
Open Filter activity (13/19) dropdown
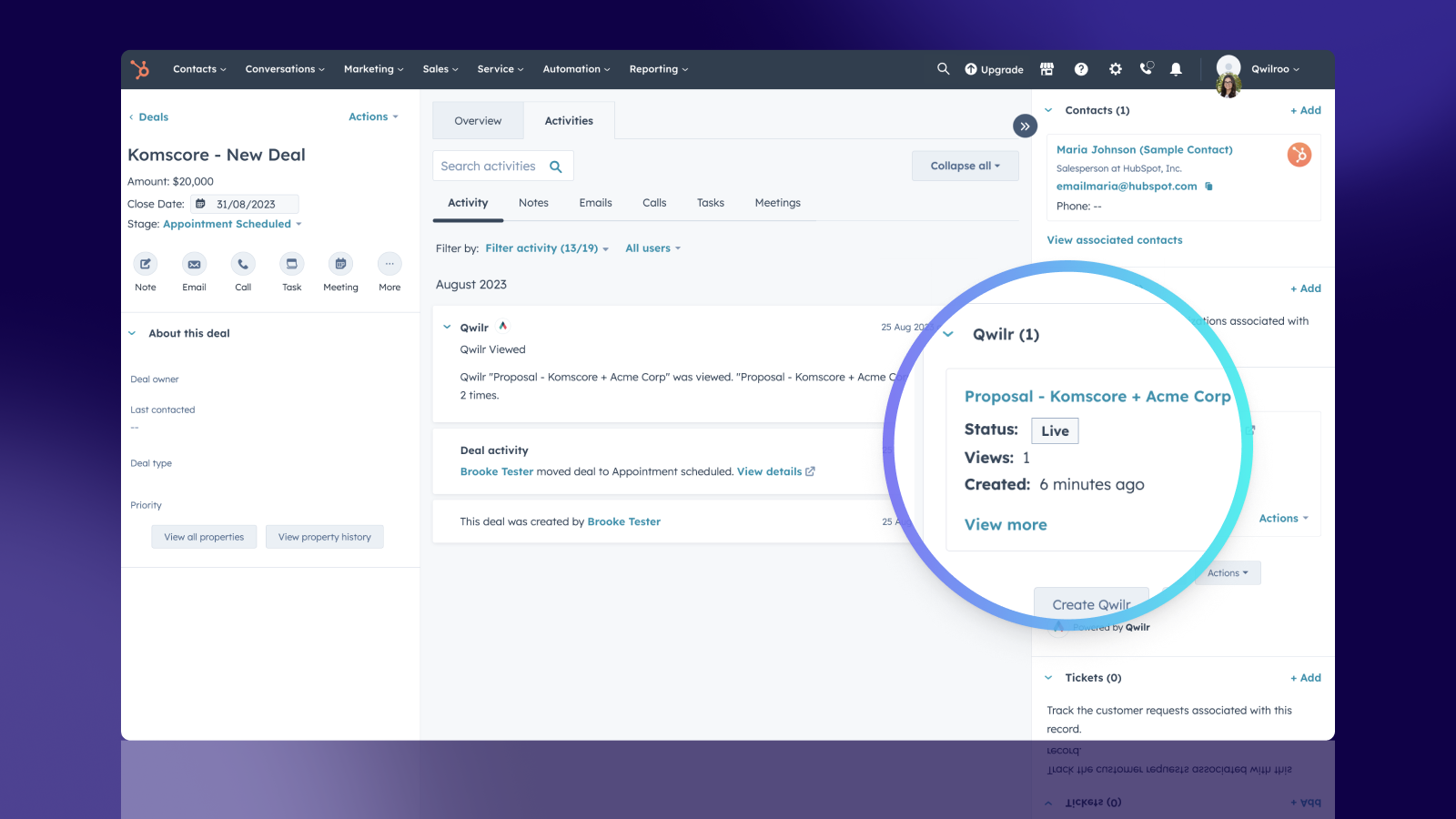pyautogui.click(x=547, y=248)
